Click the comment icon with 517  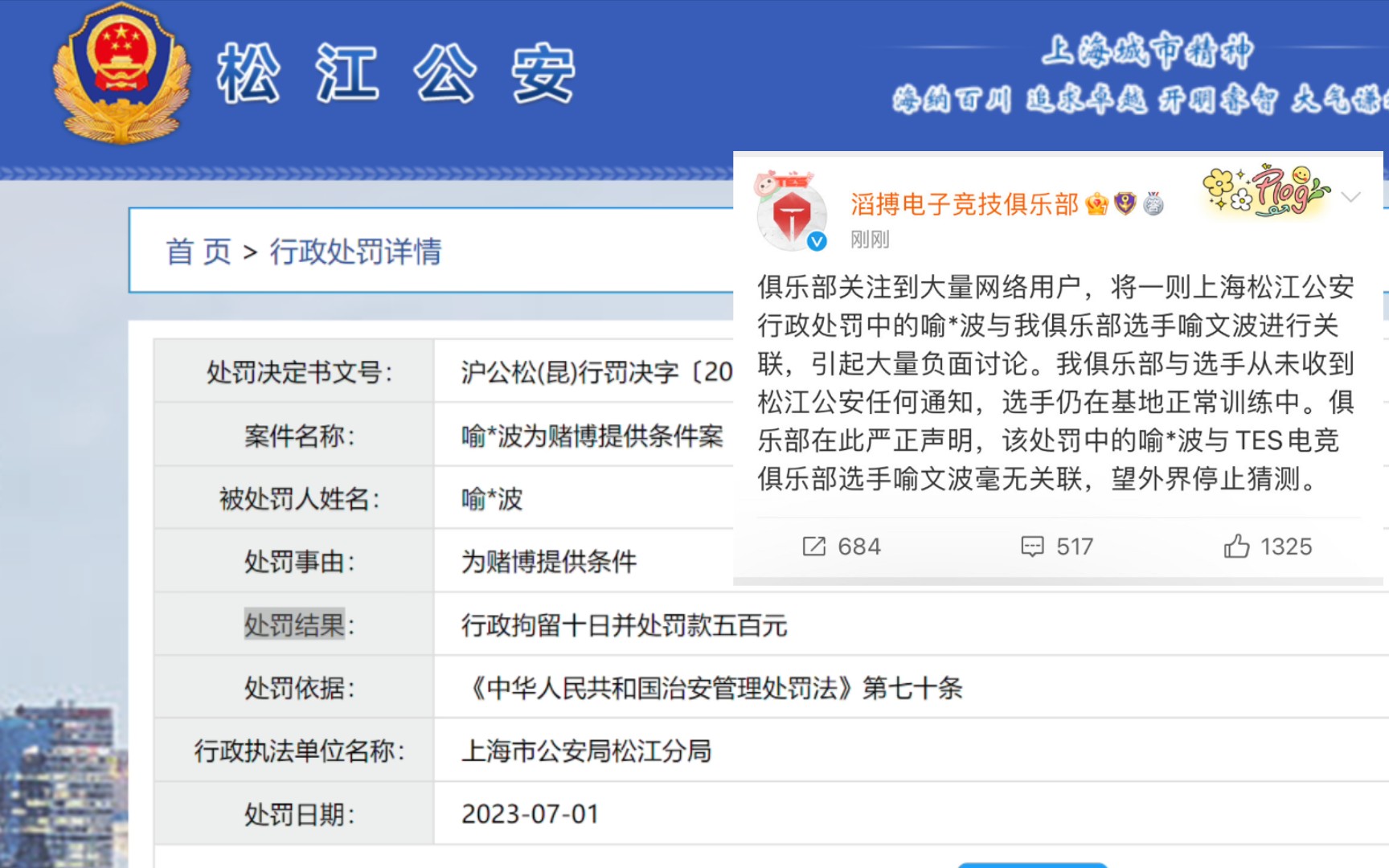click(1032, 547)
